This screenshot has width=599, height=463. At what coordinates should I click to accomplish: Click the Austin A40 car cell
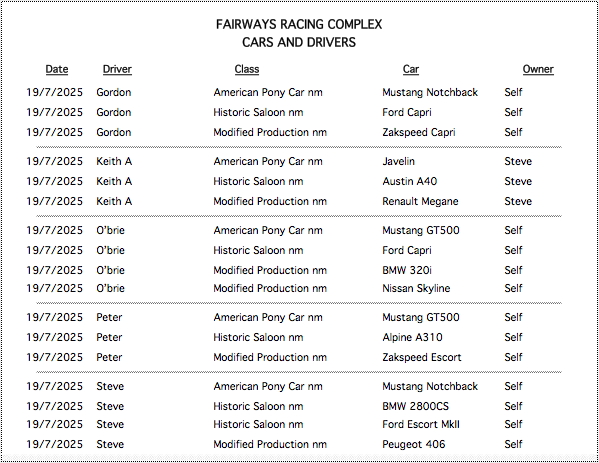point(410,181)
